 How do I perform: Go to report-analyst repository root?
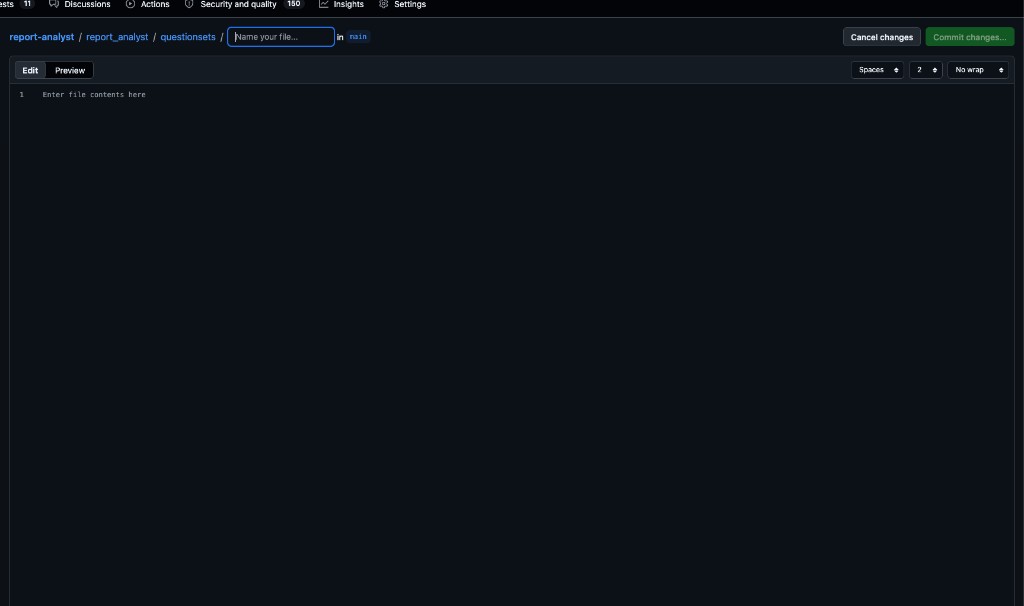(42, 37)
